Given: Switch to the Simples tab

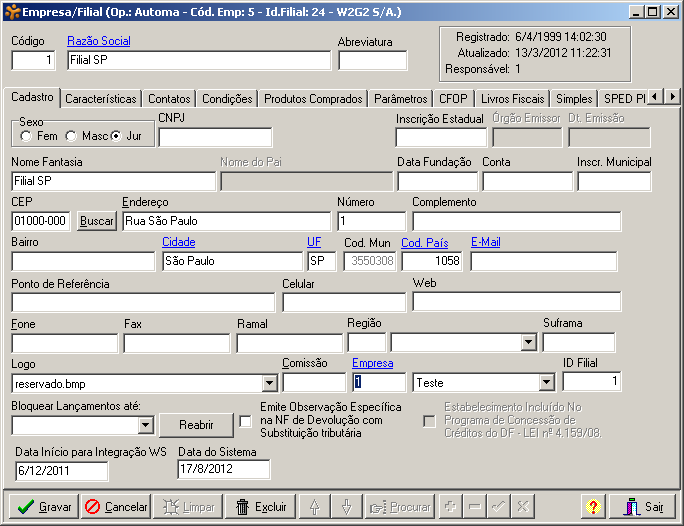Looking at the screenshot, I should (574, 99).
